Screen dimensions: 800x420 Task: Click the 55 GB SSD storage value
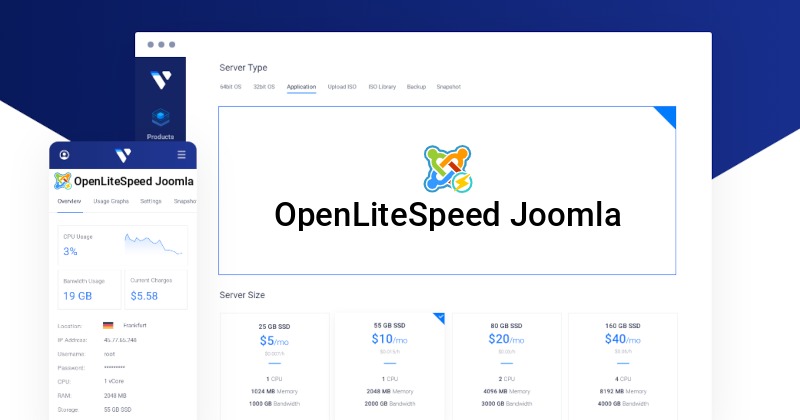point(118,409)
